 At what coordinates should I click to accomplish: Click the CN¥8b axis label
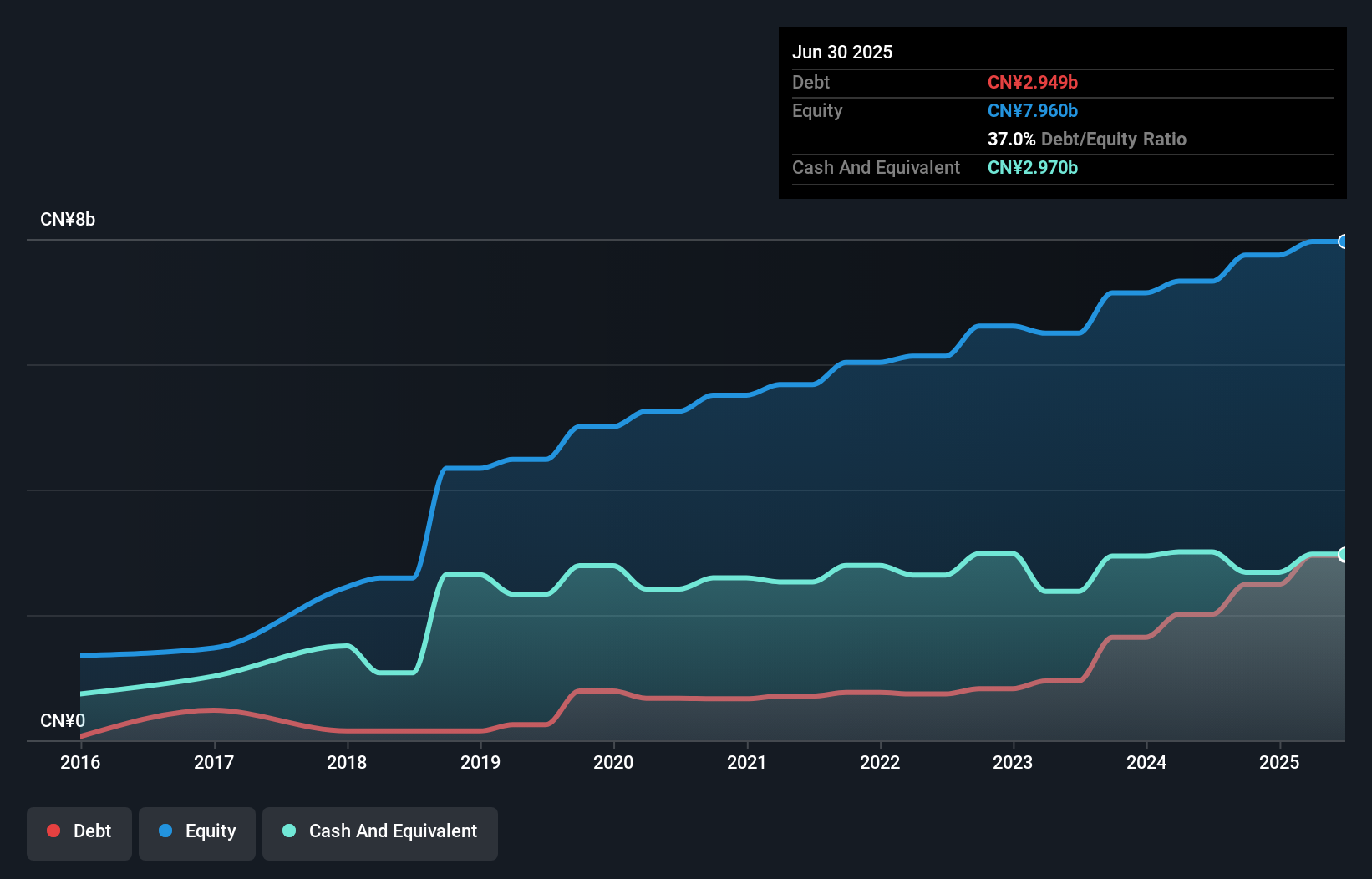pyautogui.click(x=69, y=219)
